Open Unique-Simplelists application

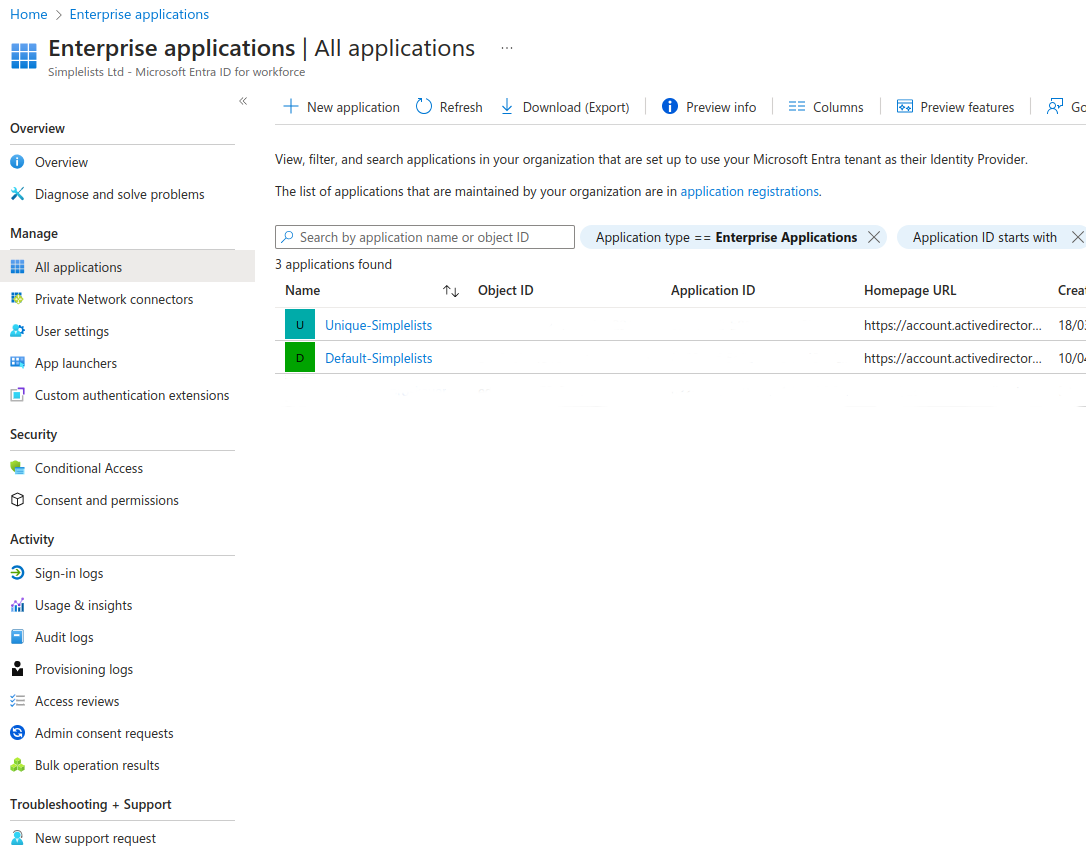[x=378, y=325]
